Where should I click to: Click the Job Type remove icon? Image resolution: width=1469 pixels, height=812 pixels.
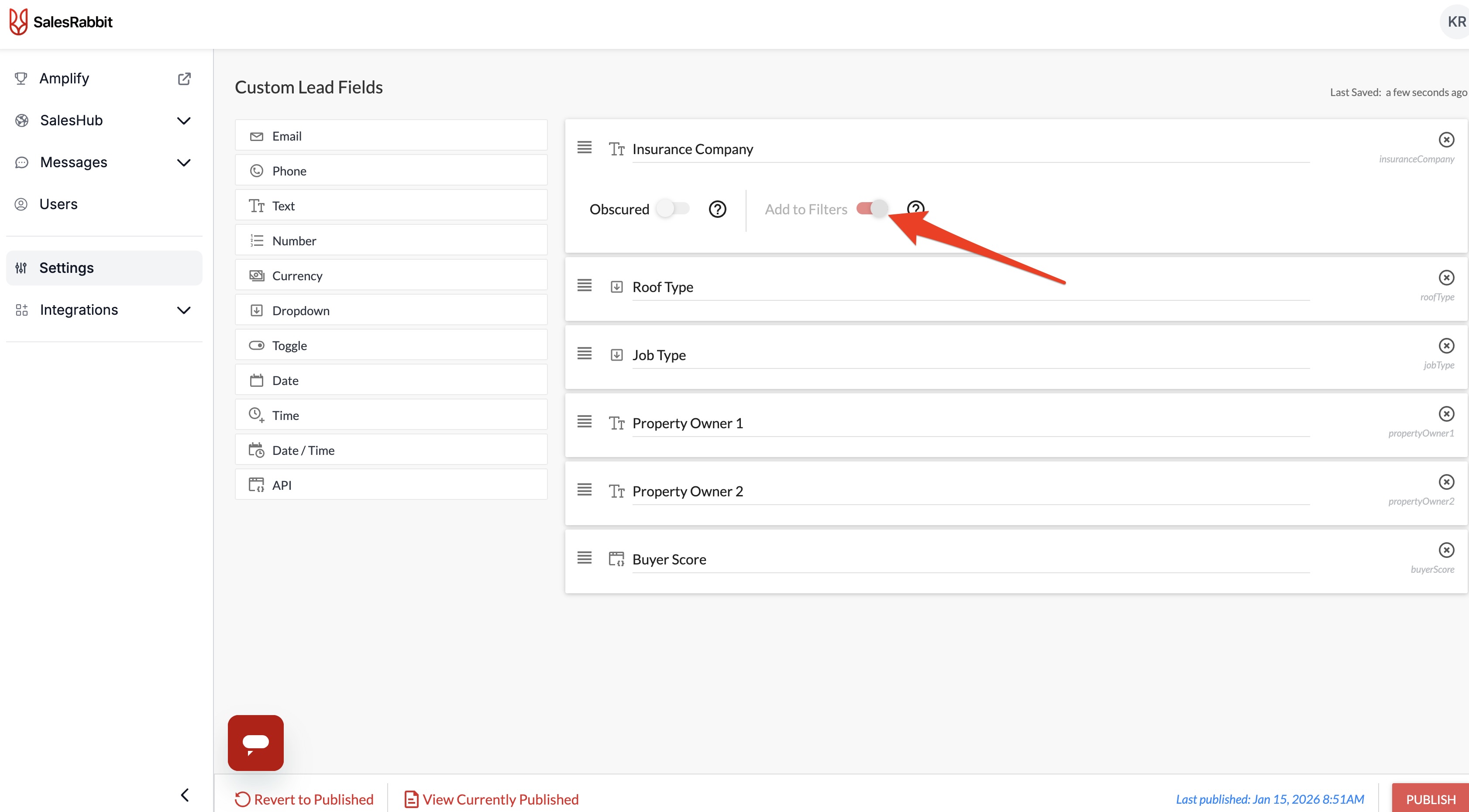(1445, 346)
